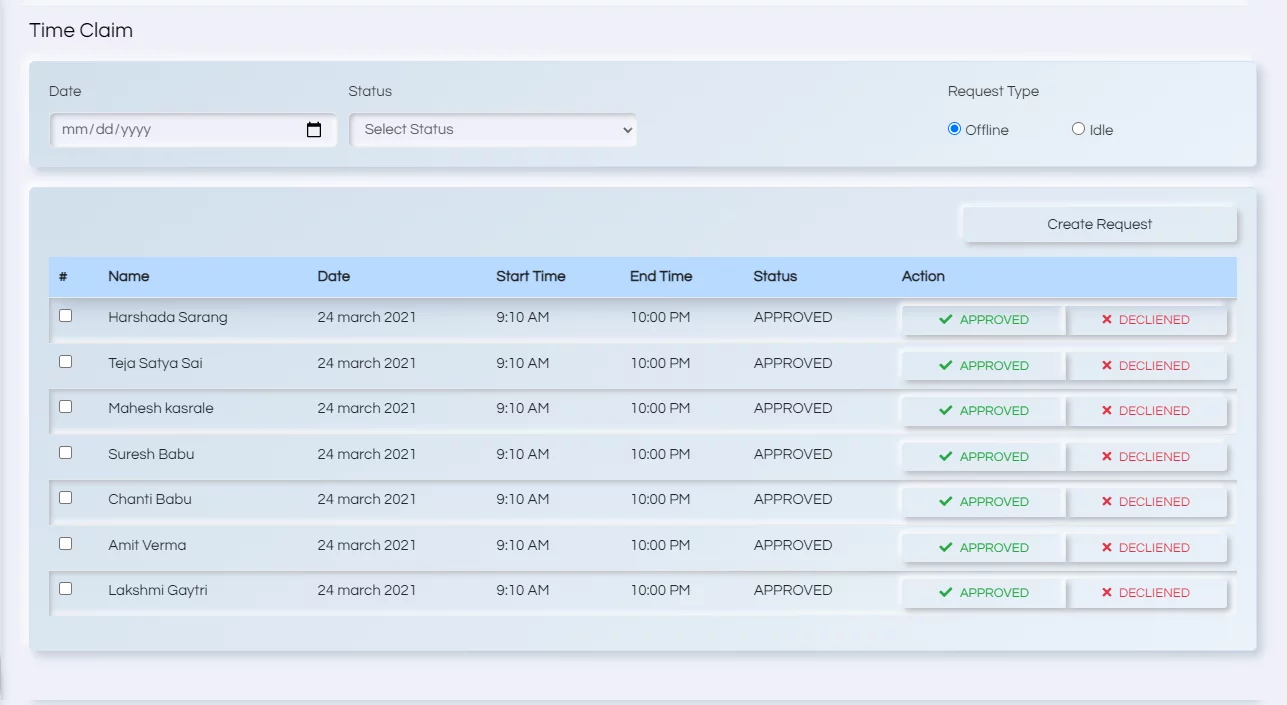
Task: Open the calendar picker icon in Date field
Action: [x=314, y=130]
